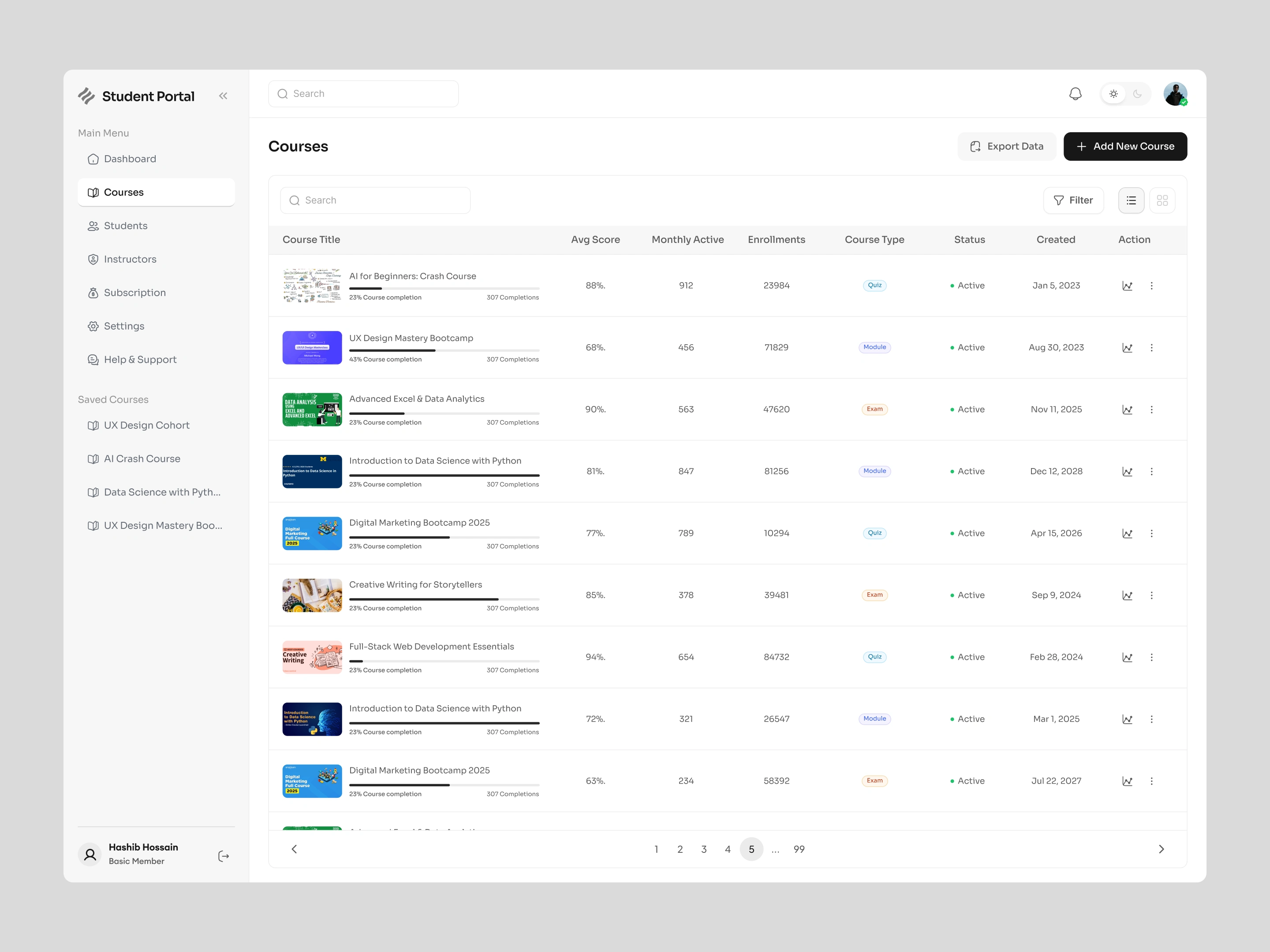Select list view layout
The image size is (1270, 952).
coord(1131,200)
